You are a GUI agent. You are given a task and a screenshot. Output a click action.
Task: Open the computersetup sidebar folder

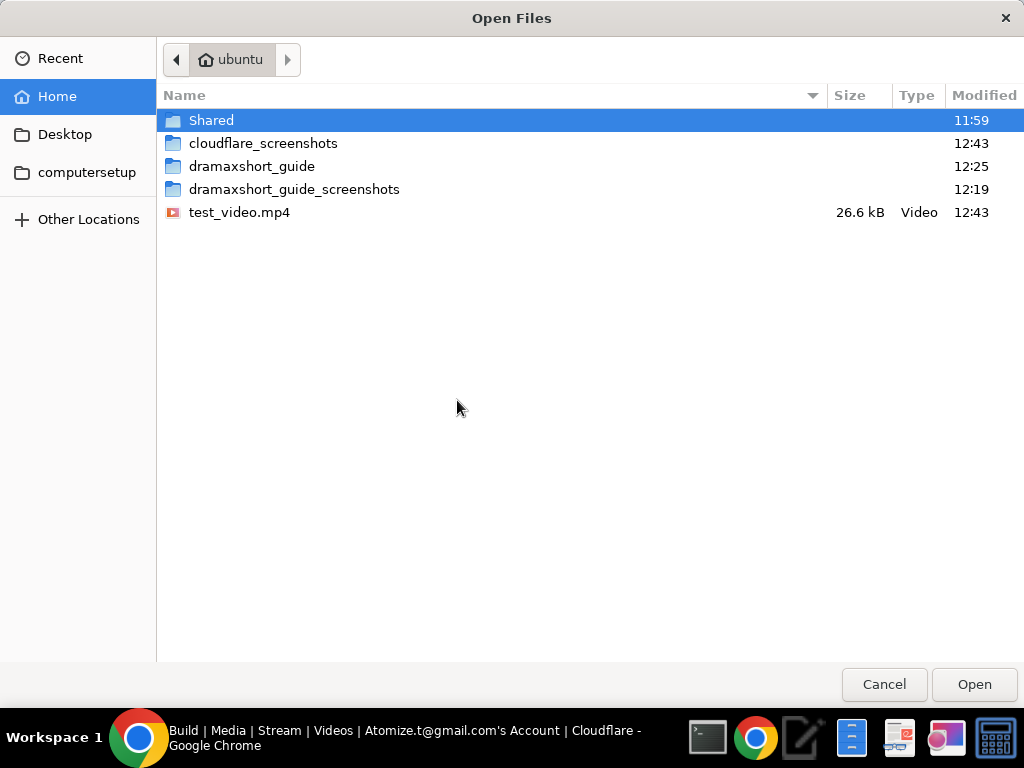pos(86,172)
